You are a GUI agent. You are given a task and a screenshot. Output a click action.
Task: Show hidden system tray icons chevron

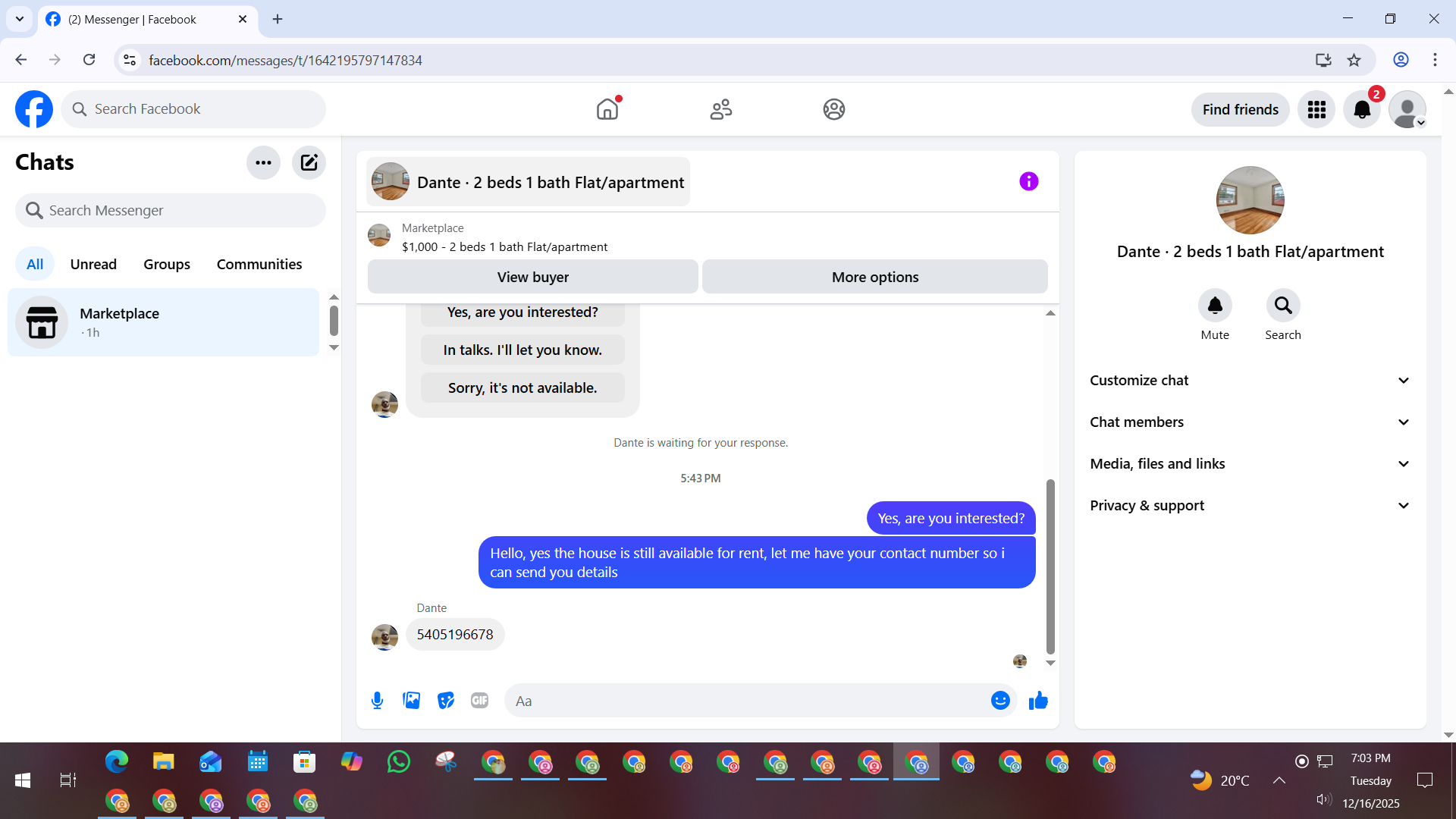1279,780
